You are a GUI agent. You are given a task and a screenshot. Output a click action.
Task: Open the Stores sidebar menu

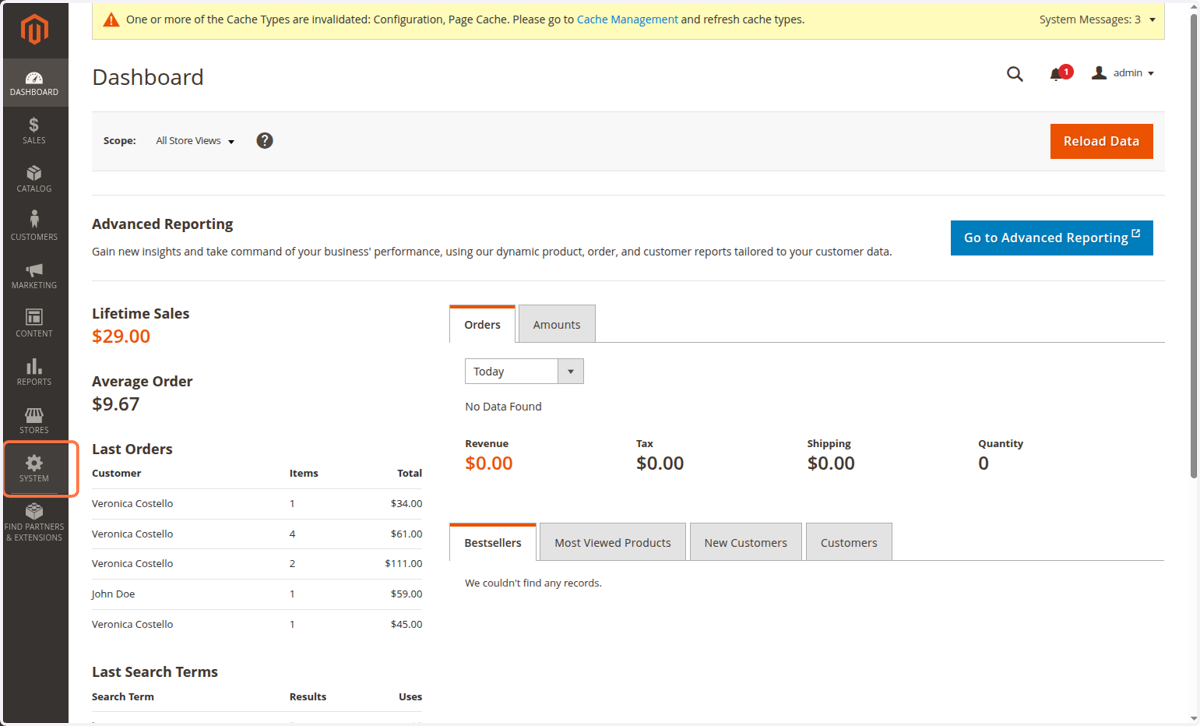(34, 420)
